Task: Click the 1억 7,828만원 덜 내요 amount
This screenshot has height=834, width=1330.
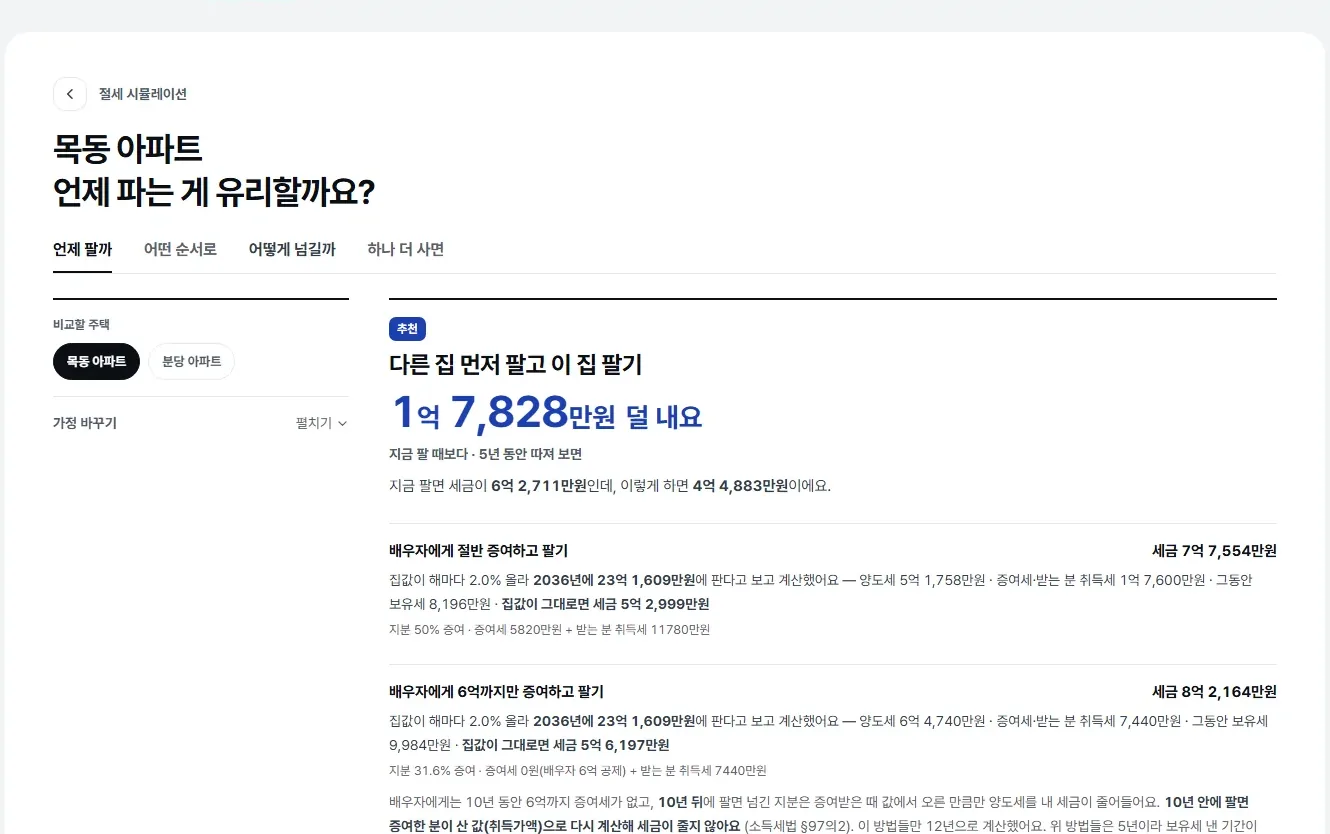Action: tap(546, 412)
